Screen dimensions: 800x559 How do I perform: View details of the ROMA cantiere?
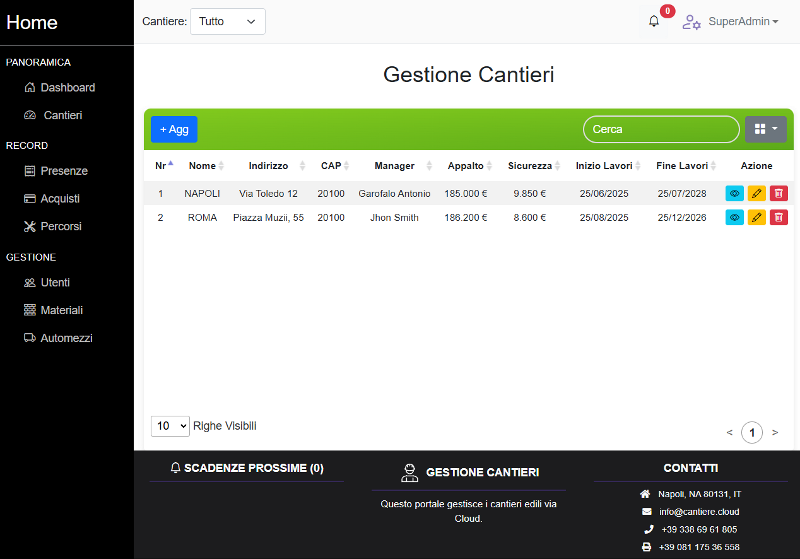coord(734,217)
